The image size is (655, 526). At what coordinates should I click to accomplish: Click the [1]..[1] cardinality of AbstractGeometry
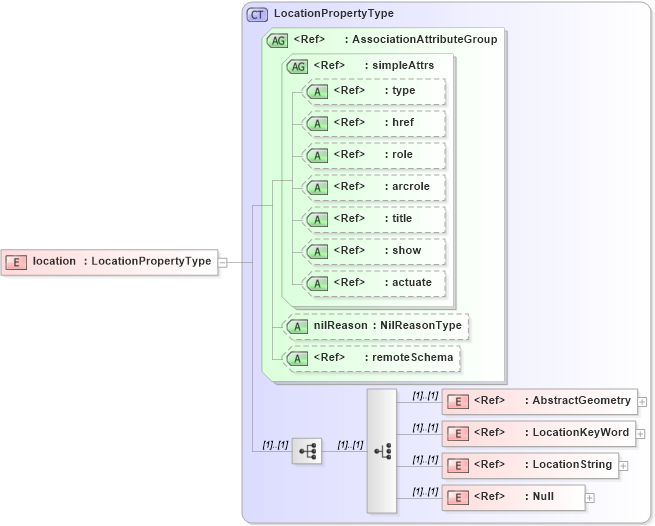coord(425,396)
